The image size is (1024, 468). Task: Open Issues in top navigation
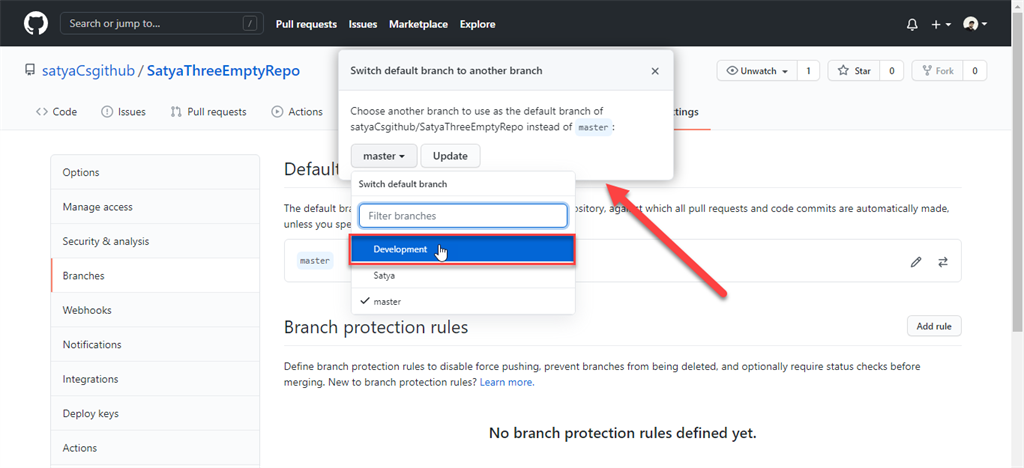363,24
